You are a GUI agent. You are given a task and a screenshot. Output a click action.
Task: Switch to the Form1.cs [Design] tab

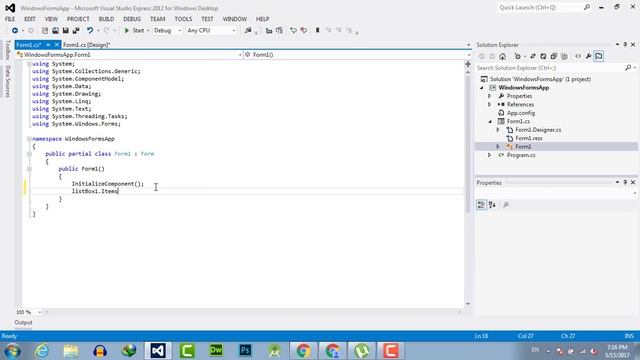pyautogui.click(x=87, y=45)
